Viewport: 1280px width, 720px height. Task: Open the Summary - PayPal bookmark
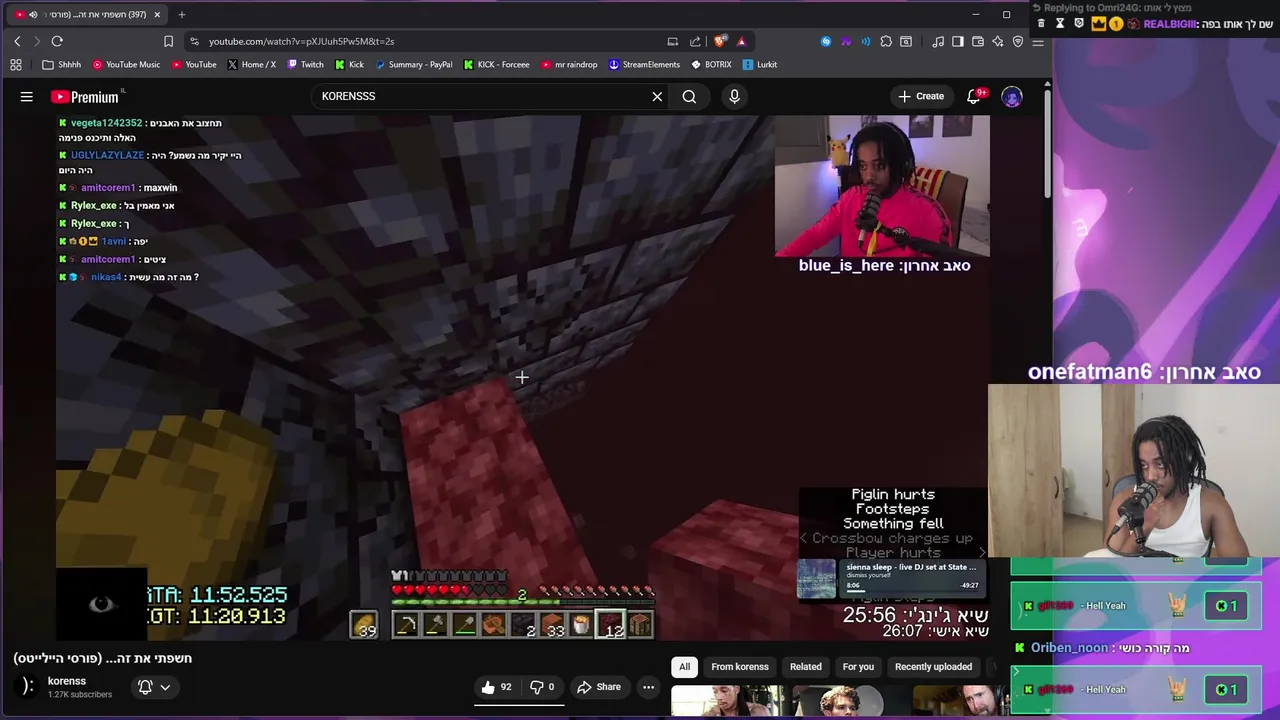414,65
